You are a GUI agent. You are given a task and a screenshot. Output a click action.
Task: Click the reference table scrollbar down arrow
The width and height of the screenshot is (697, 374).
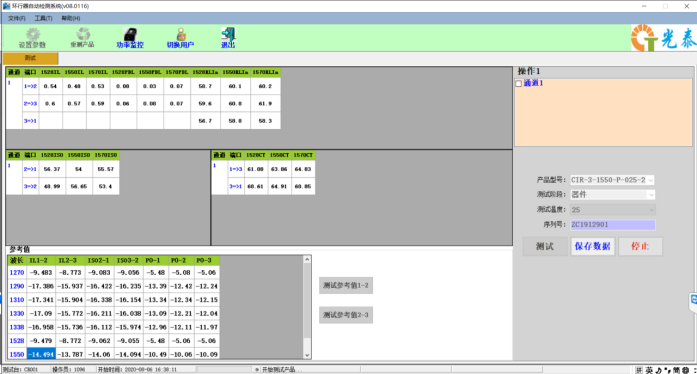(x=307, y=355)
